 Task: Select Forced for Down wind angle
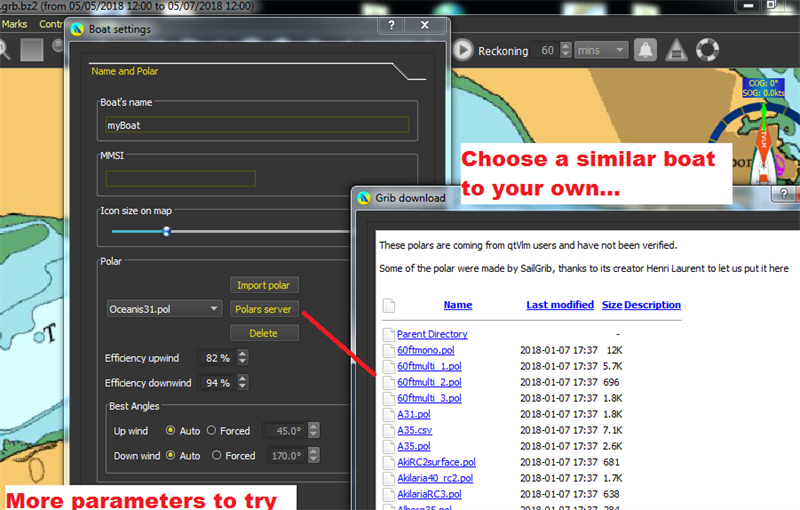[211, 456]
